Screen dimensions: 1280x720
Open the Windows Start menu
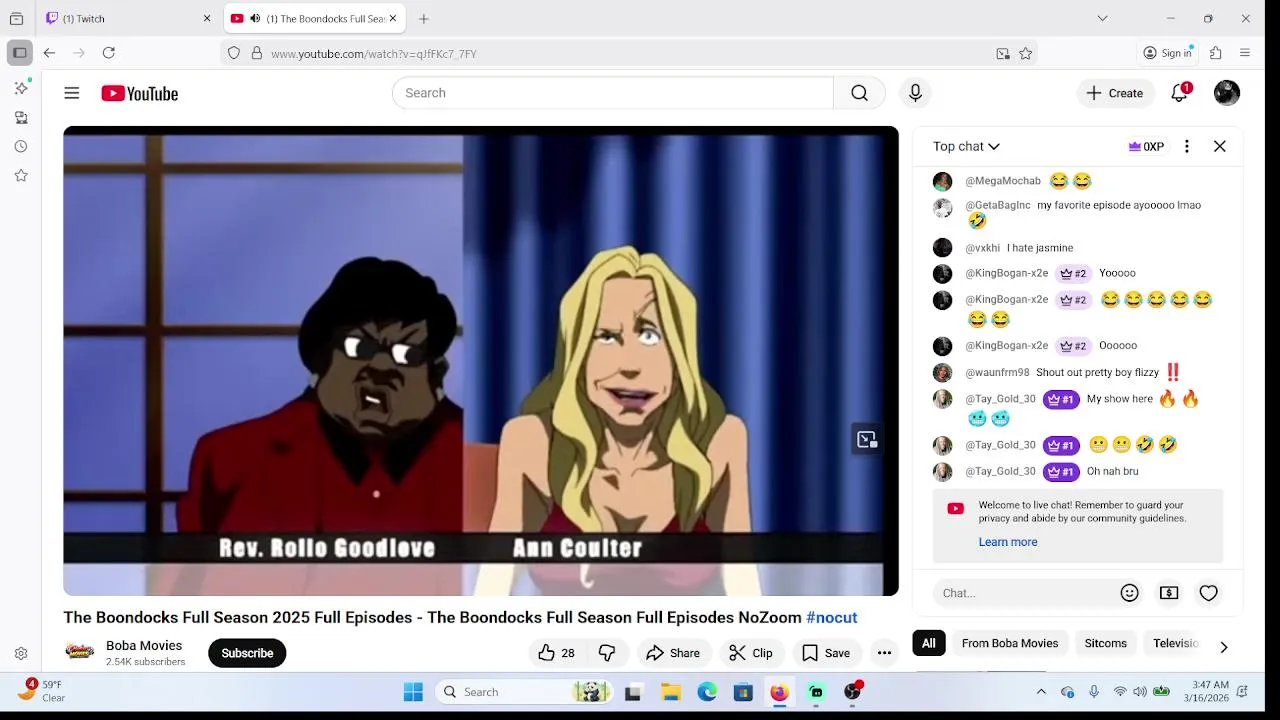pos(413,692)
